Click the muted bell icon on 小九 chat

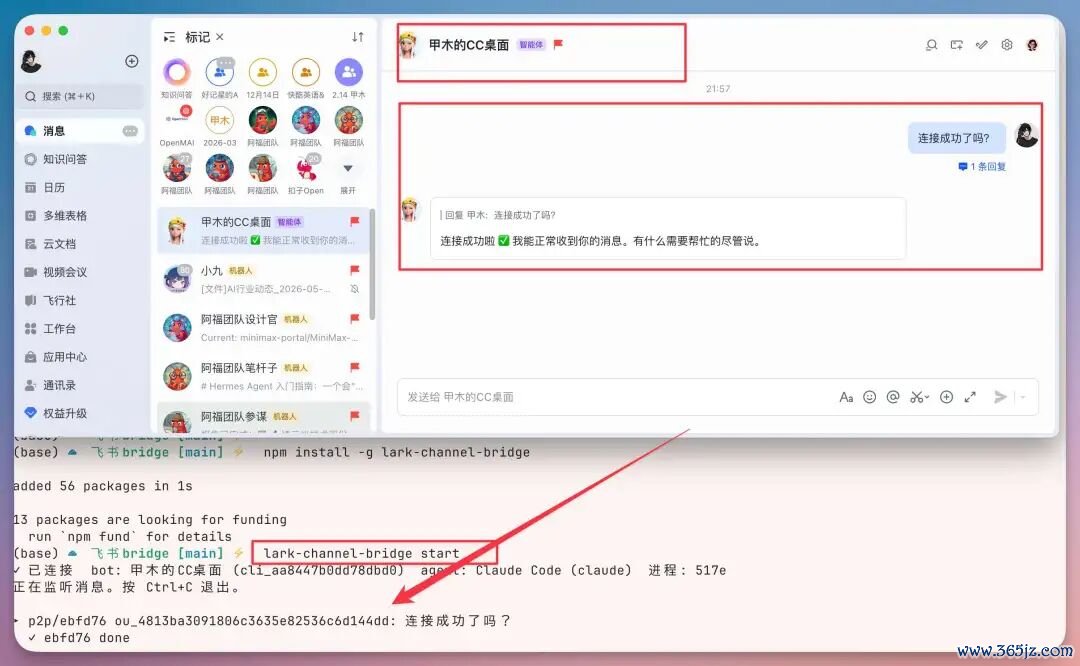pyautogui.click(x=354, y=289)
